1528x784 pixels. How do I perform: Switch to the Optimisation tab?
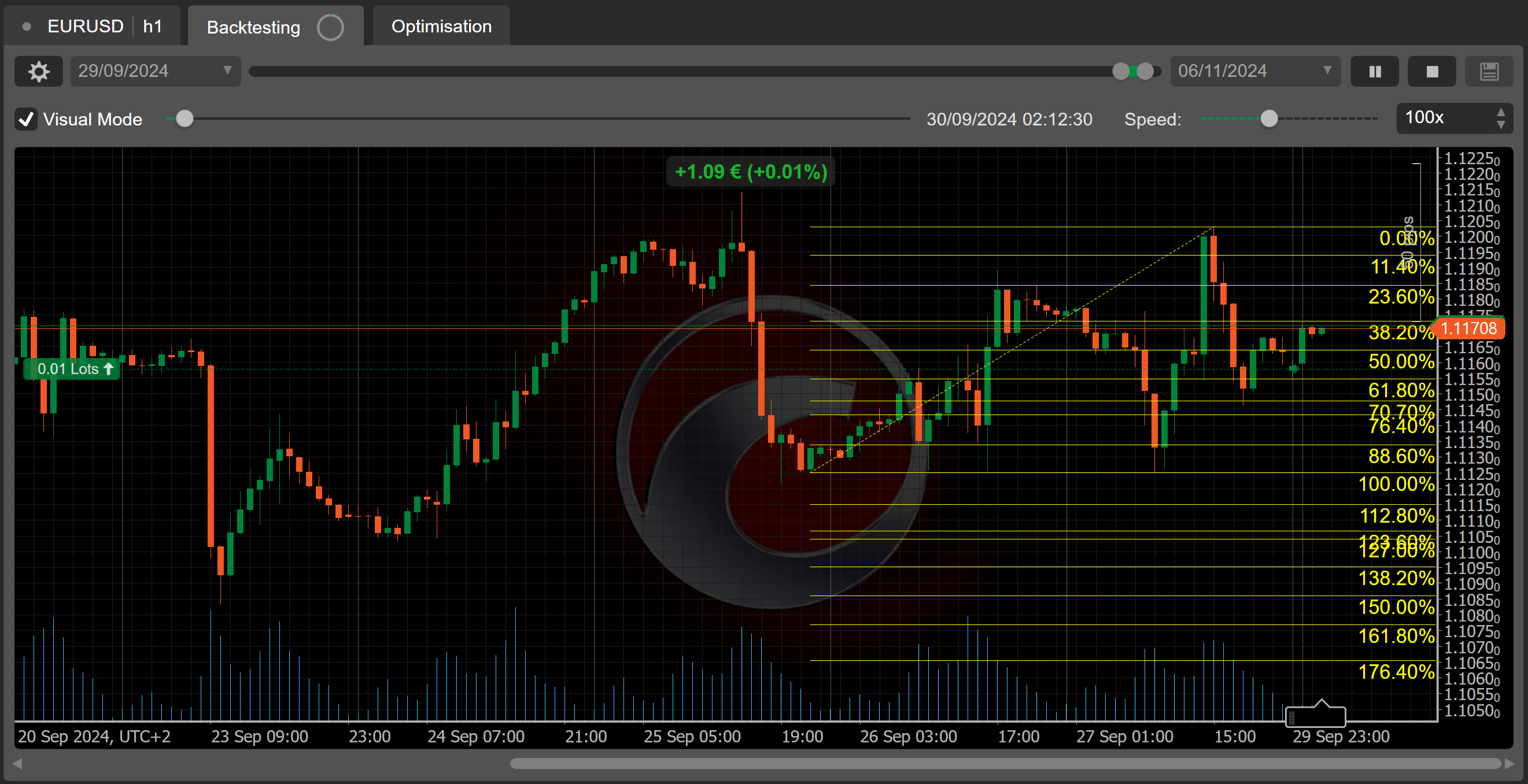point(441,27)
